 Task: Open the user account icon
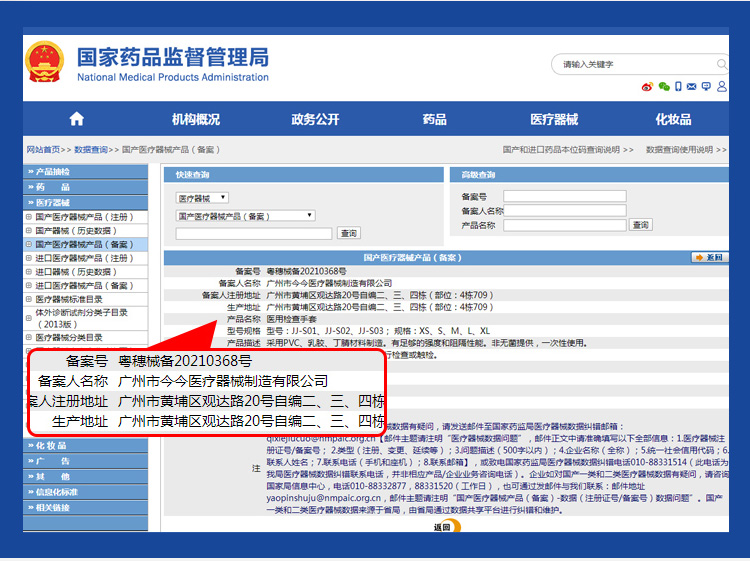point(720,87)
